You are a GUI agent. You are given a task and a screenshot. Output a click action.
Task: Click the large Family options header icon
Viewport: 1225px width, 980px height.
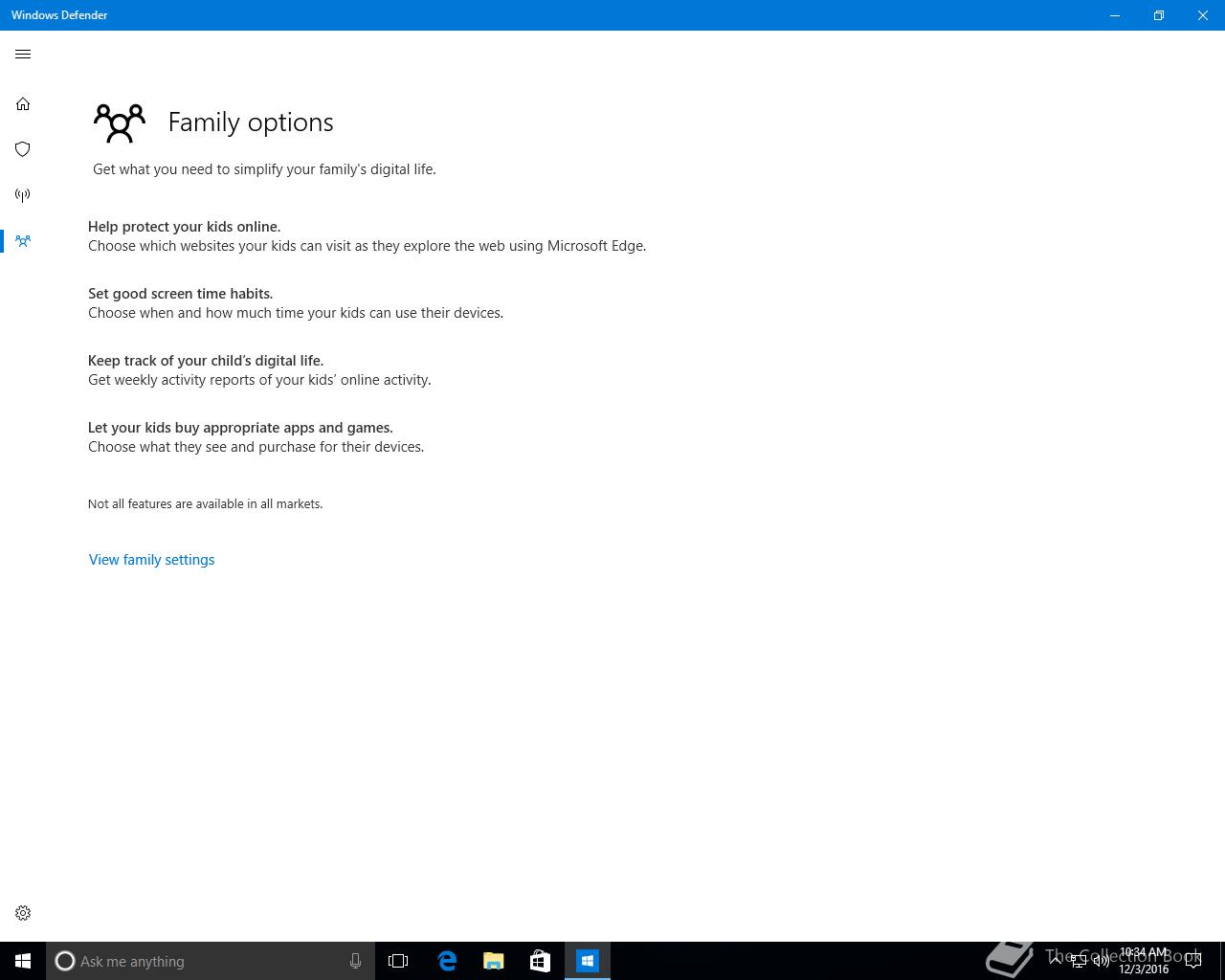click(x=120, y=123)
